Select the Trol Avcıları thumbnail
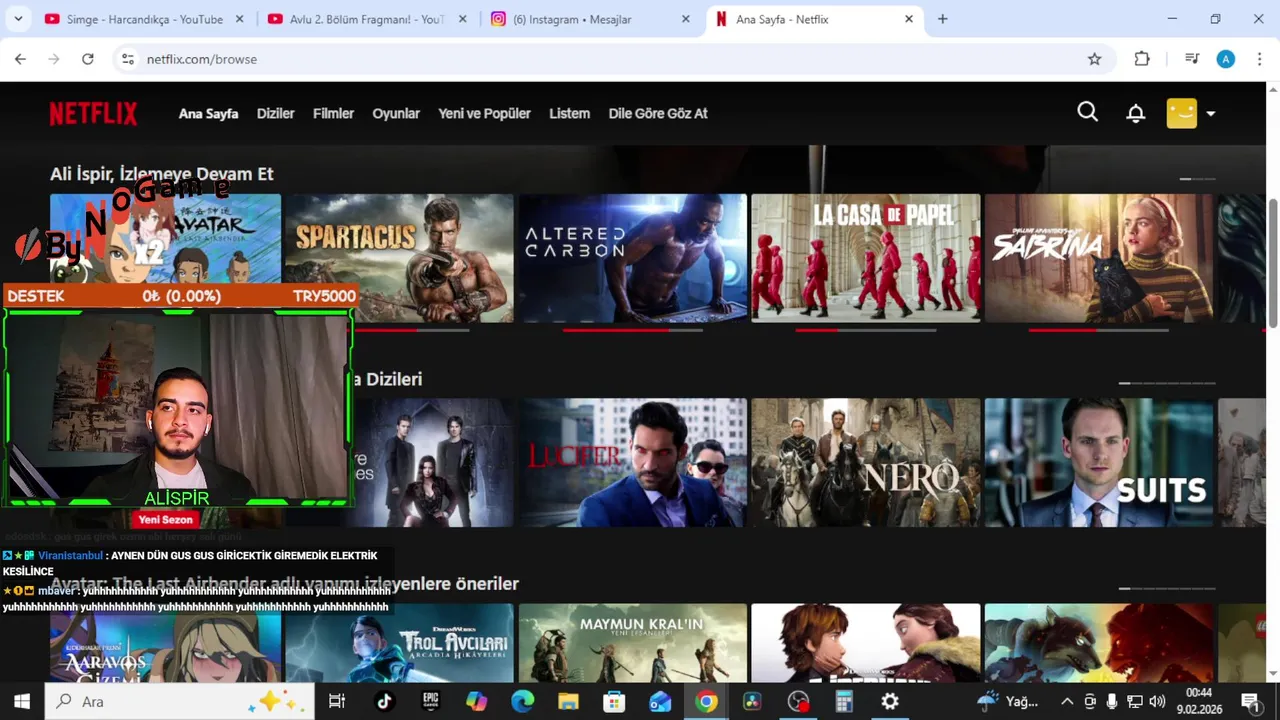 coord(399,643)
